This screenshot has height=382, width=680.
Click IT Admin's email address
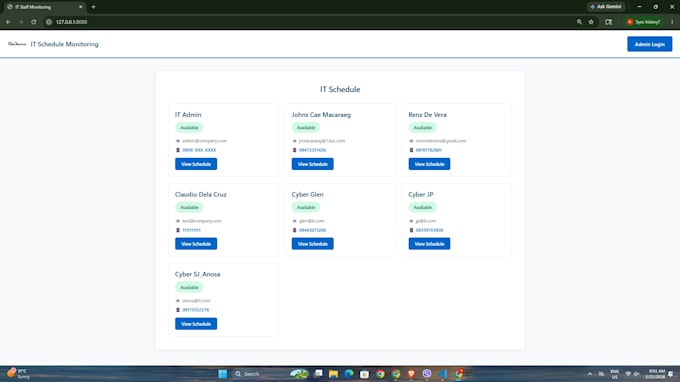204,141
